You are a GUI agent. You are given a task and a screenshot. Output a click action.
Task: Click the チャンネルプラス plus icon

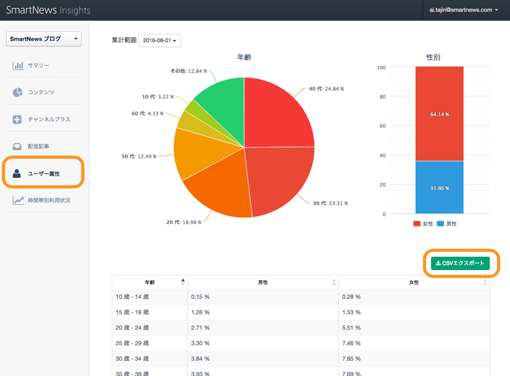(x=17, y=119)
